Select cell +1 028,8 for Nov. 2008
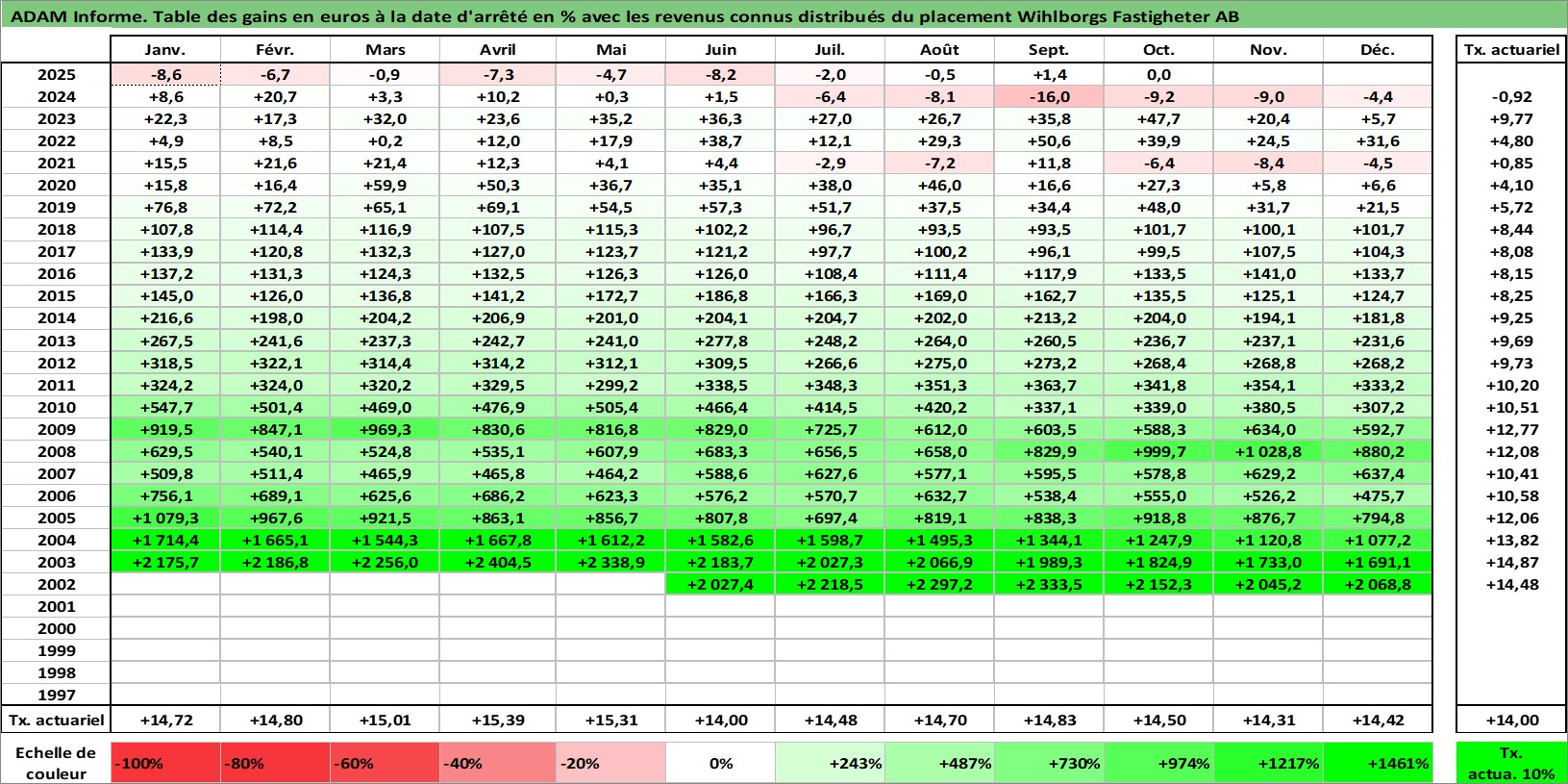The height and width of the screenshot is (784, 1568). pos(1268,451)
